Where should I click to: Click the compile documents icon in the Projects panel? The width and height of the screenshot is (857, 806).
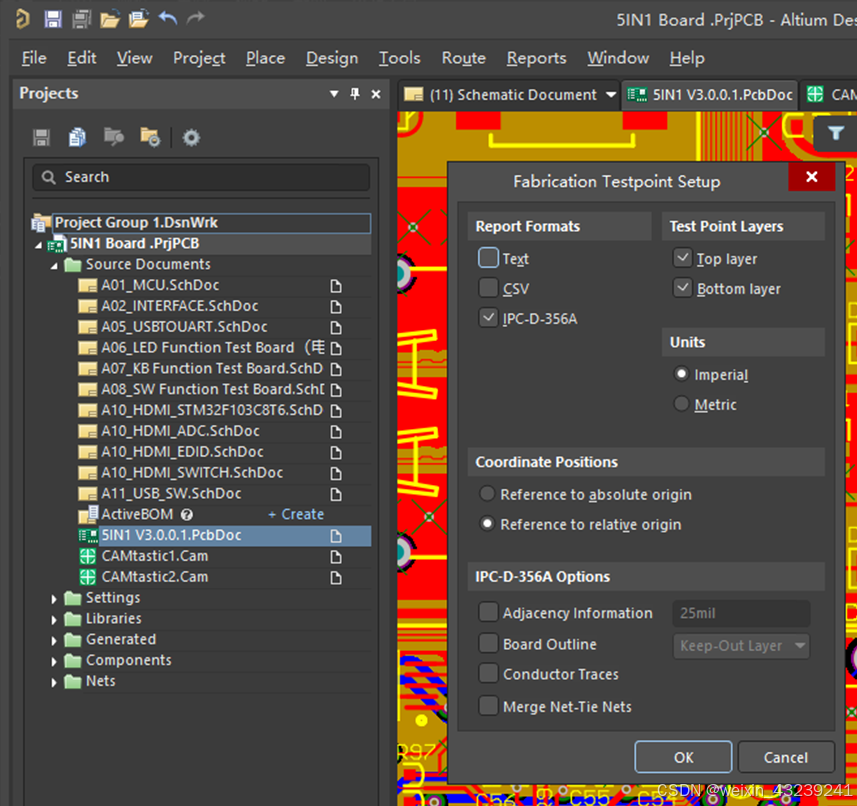(77, 138)
